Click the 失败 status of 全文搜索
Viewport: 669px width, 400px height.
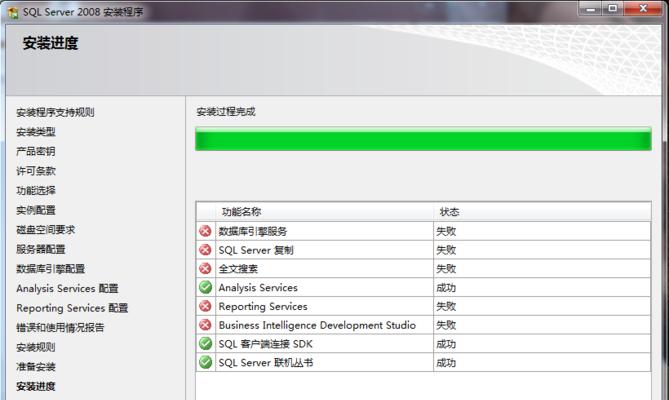tap(446, 269)
